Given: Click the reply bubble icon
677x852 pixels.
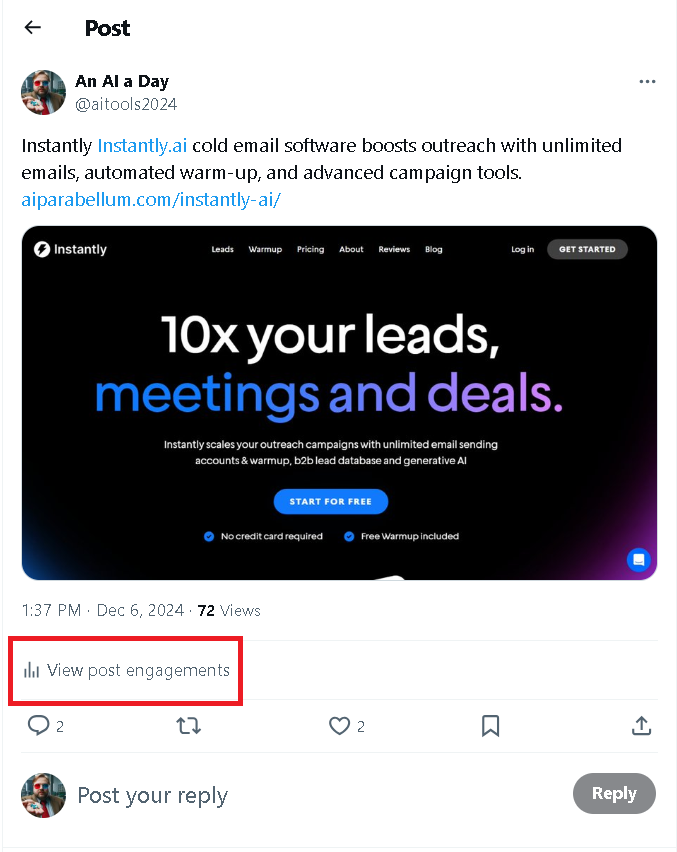Looking at the screenshot, I should 37,726.
